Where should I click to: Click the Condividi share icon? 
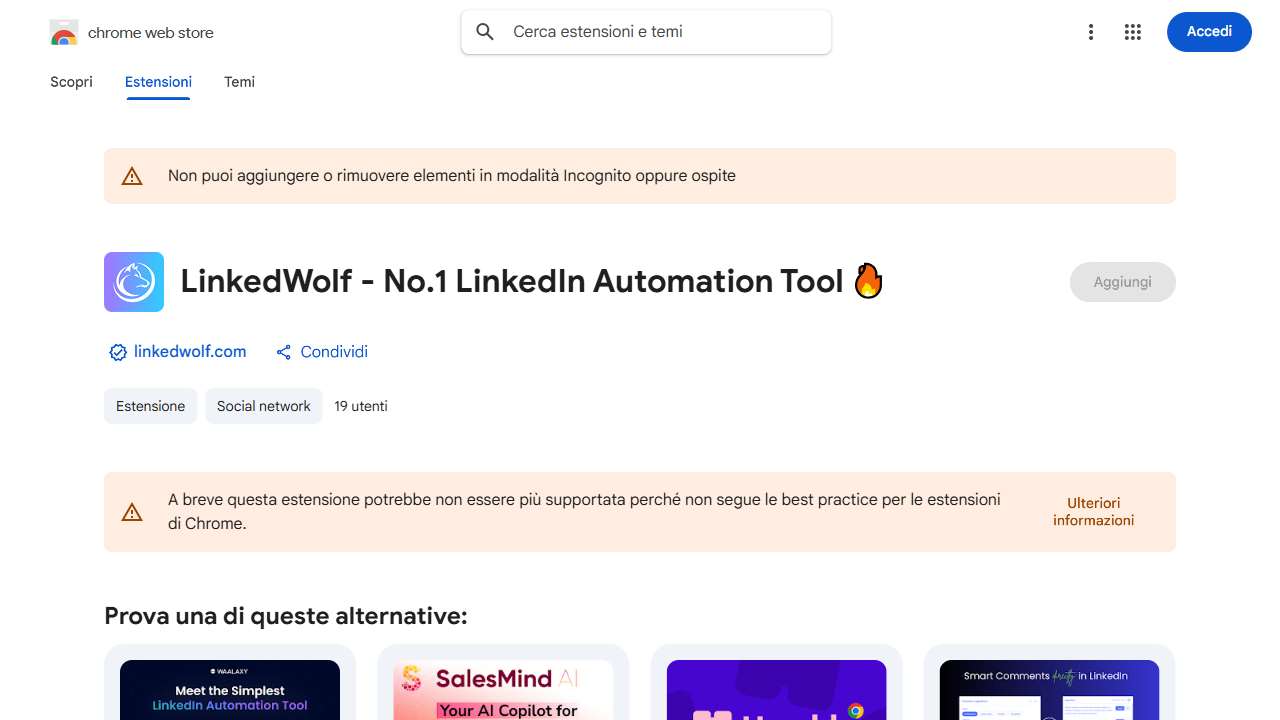pos(283,352)
